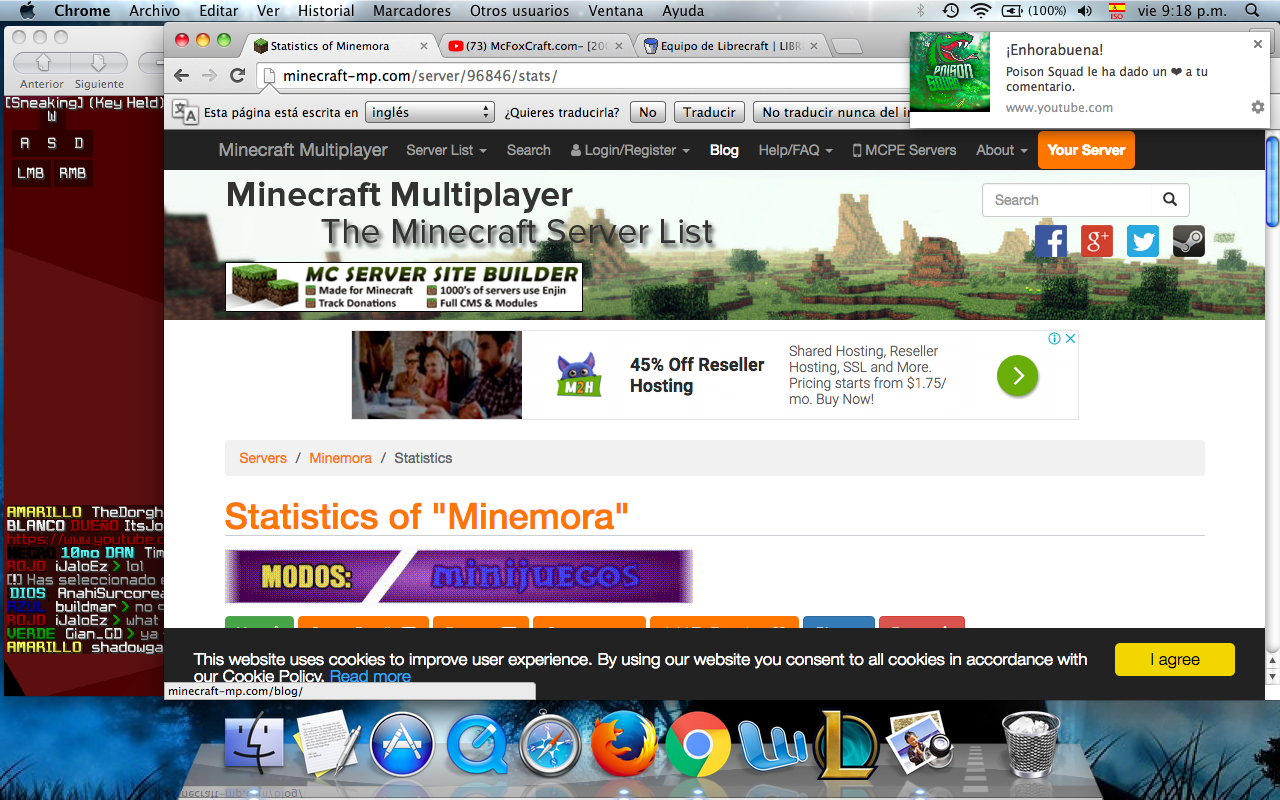
Task: Open TextEdit from the Dock
Action: point(327,745)
